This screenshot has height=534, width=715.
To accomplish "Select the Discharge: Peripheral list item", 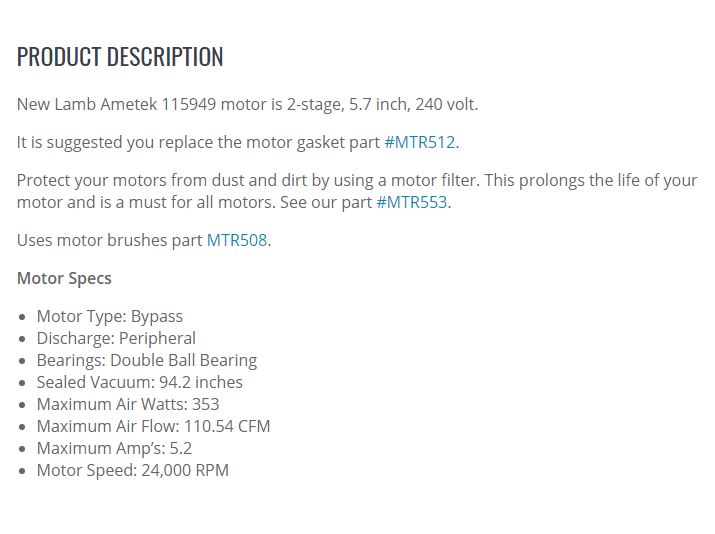I will 116,338.
